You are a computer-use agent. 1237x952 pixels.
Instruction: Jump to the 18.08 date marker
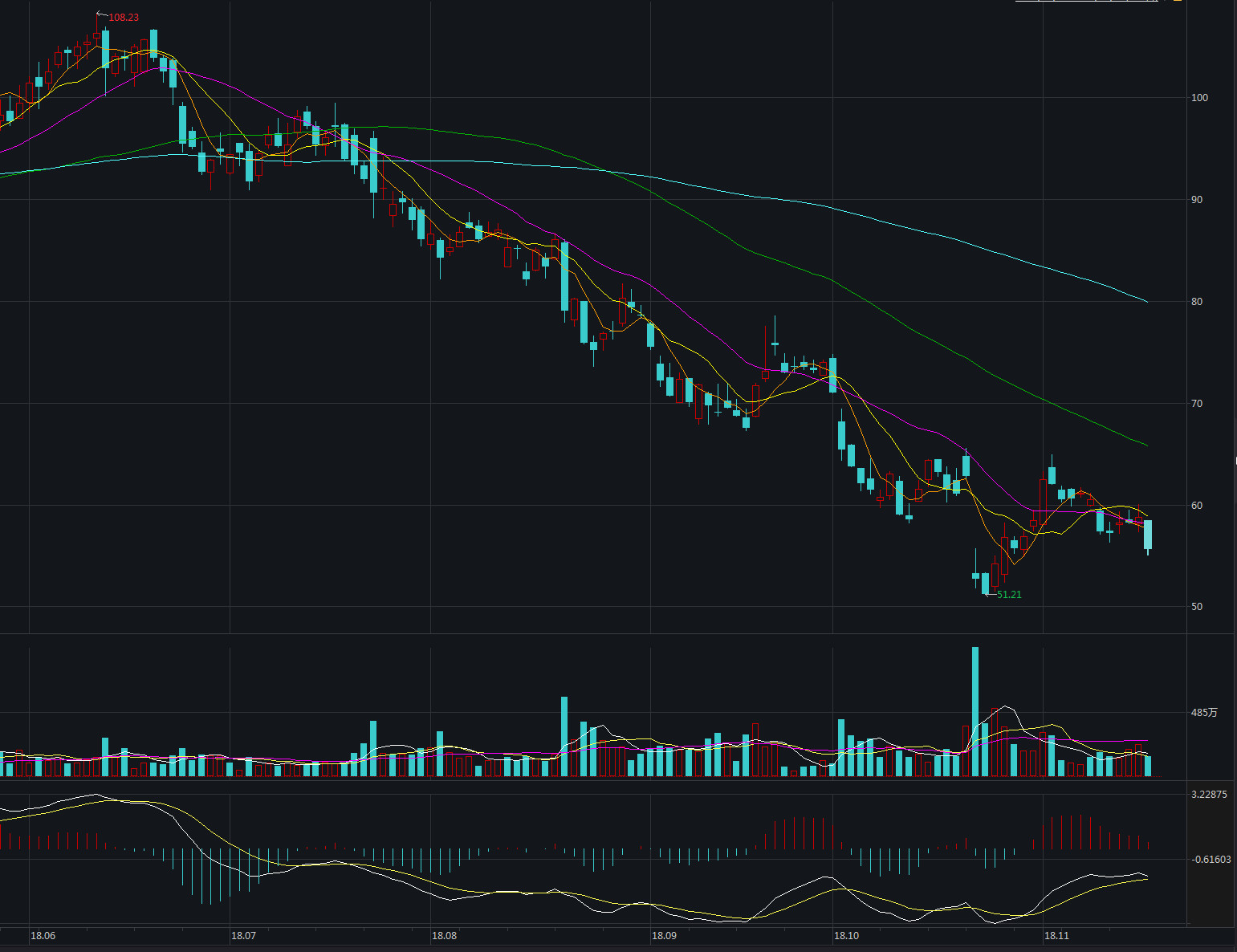pos(444,936)
